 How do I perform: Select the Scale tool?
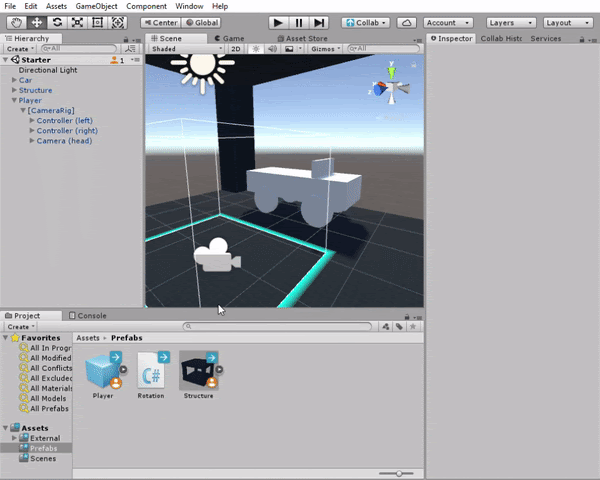[77, 23]
